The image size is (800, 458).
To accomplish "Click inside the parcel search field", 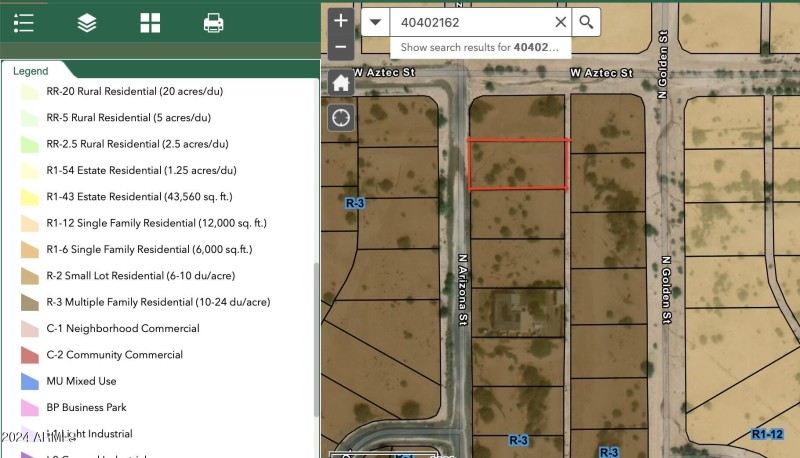I will tap(468, 22).
